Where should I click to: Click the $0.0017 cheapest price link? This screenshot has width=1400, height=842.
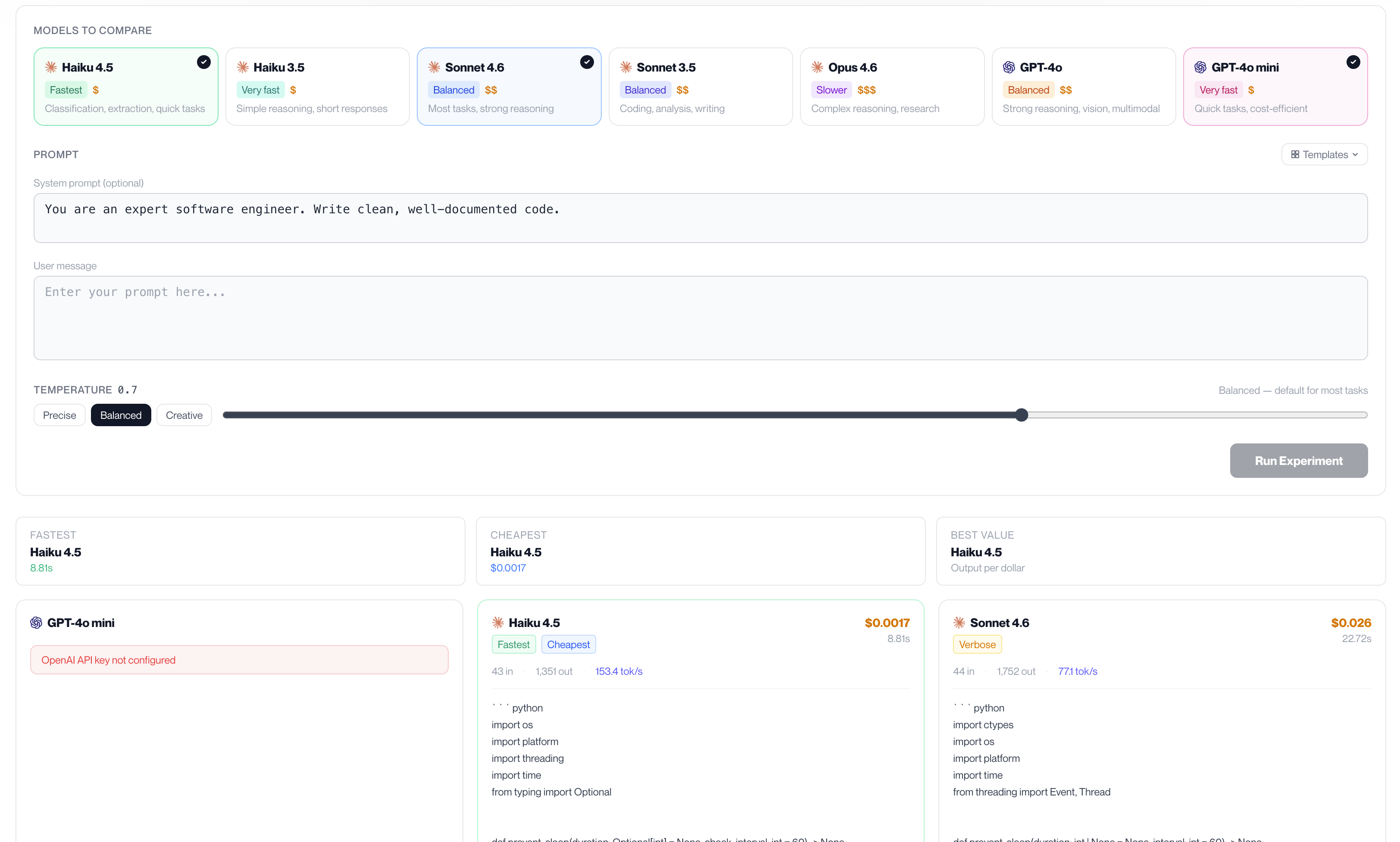507,568
